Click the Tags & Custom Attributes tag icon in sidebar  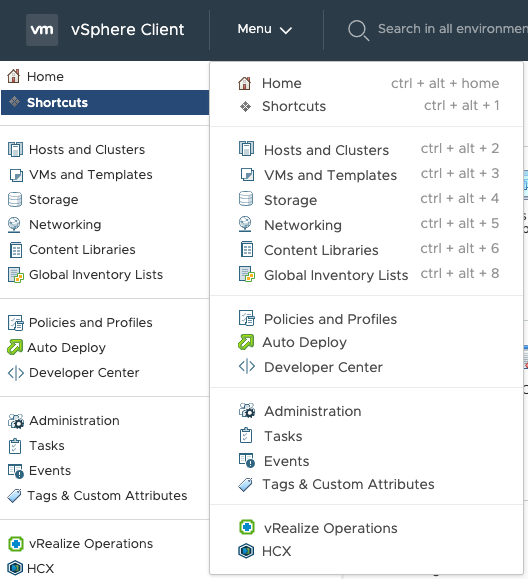pyautogui.click(x=15, y=496)
